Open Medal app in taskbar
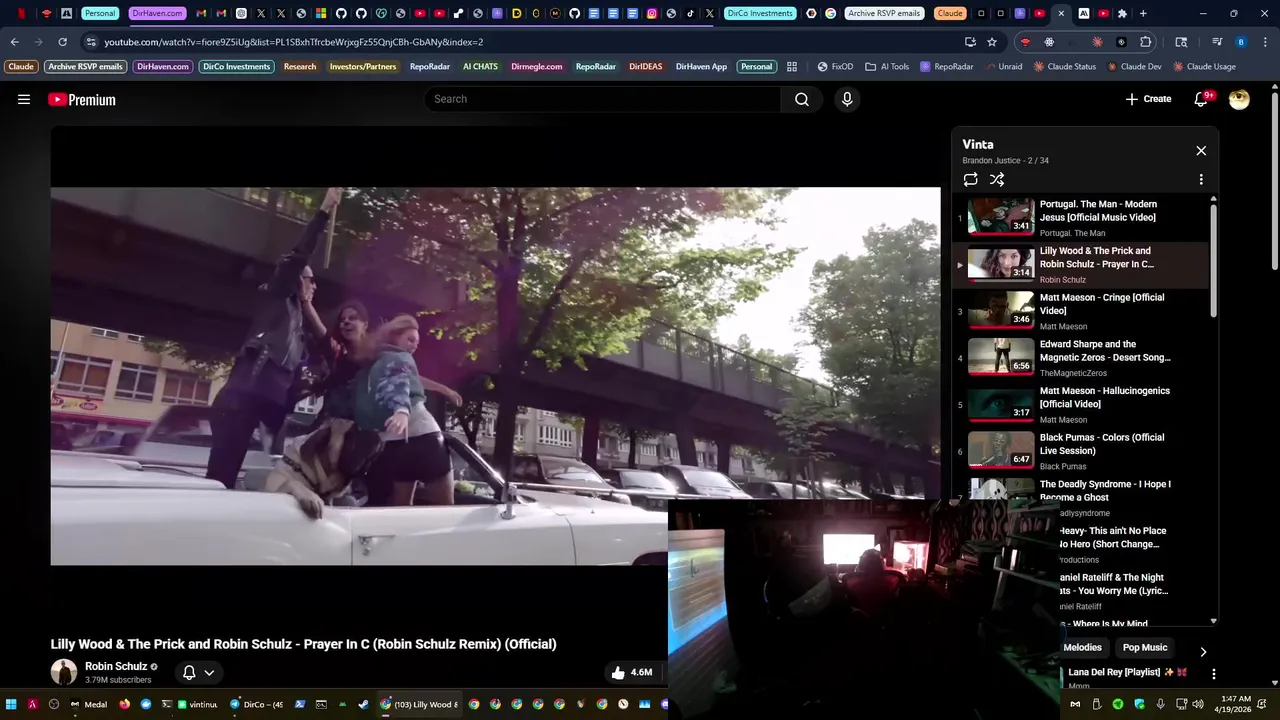1280x720 pixels. 88,704
